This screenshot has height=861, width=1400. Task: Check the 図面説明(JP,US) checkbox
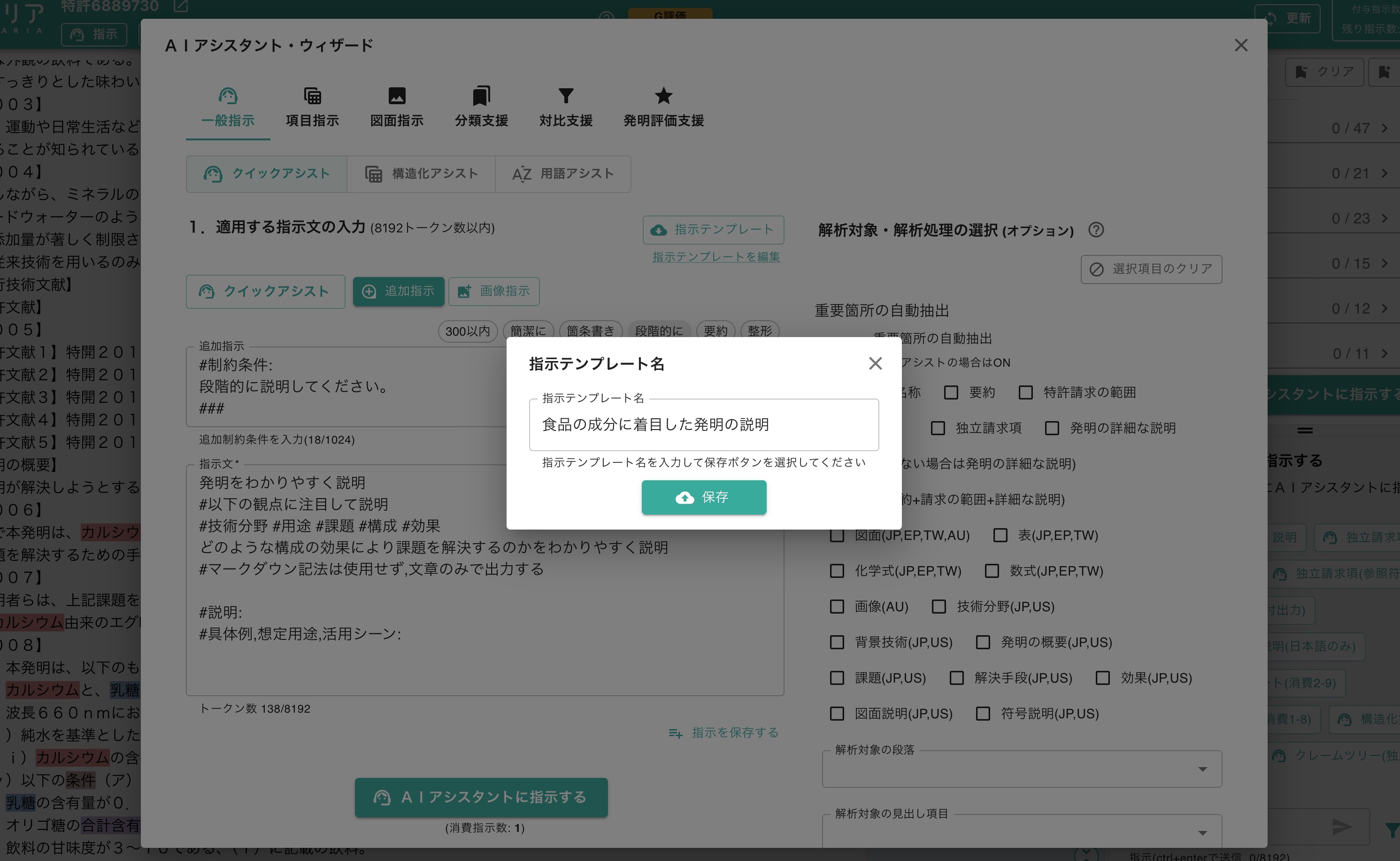836,714
